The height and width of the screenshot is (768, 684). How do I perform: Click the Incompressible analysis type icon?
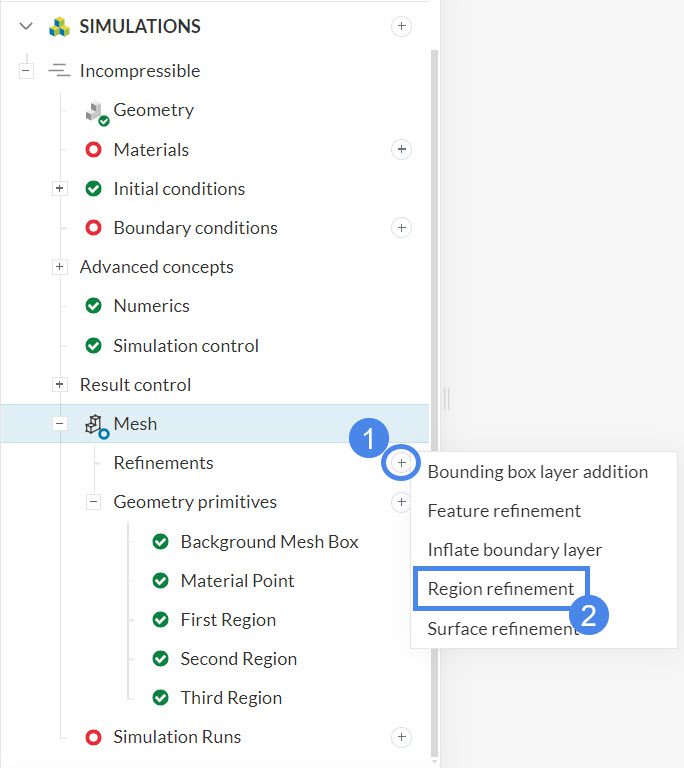[59, 71]
